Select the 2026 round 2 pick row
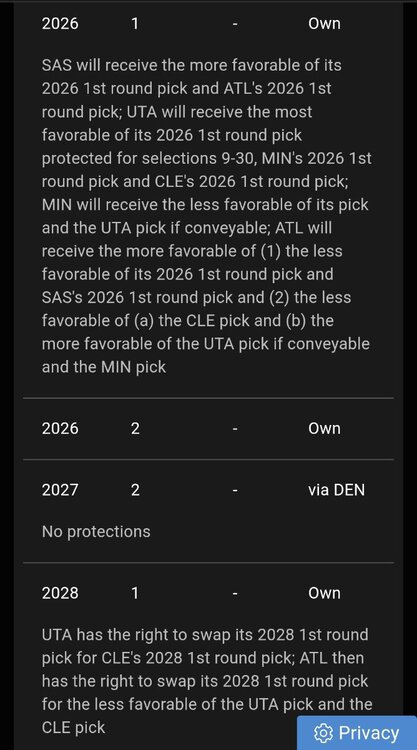This screenshot has width=417, height=750. pyautogui.click(x=208, y=429)
